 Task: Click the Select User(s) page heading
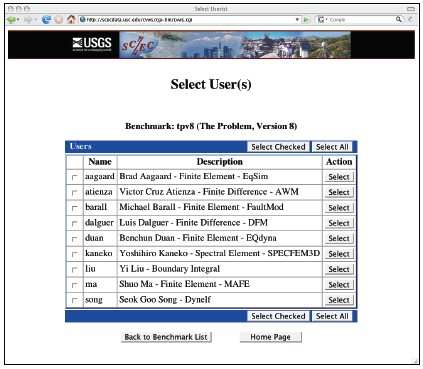point(211,84)
